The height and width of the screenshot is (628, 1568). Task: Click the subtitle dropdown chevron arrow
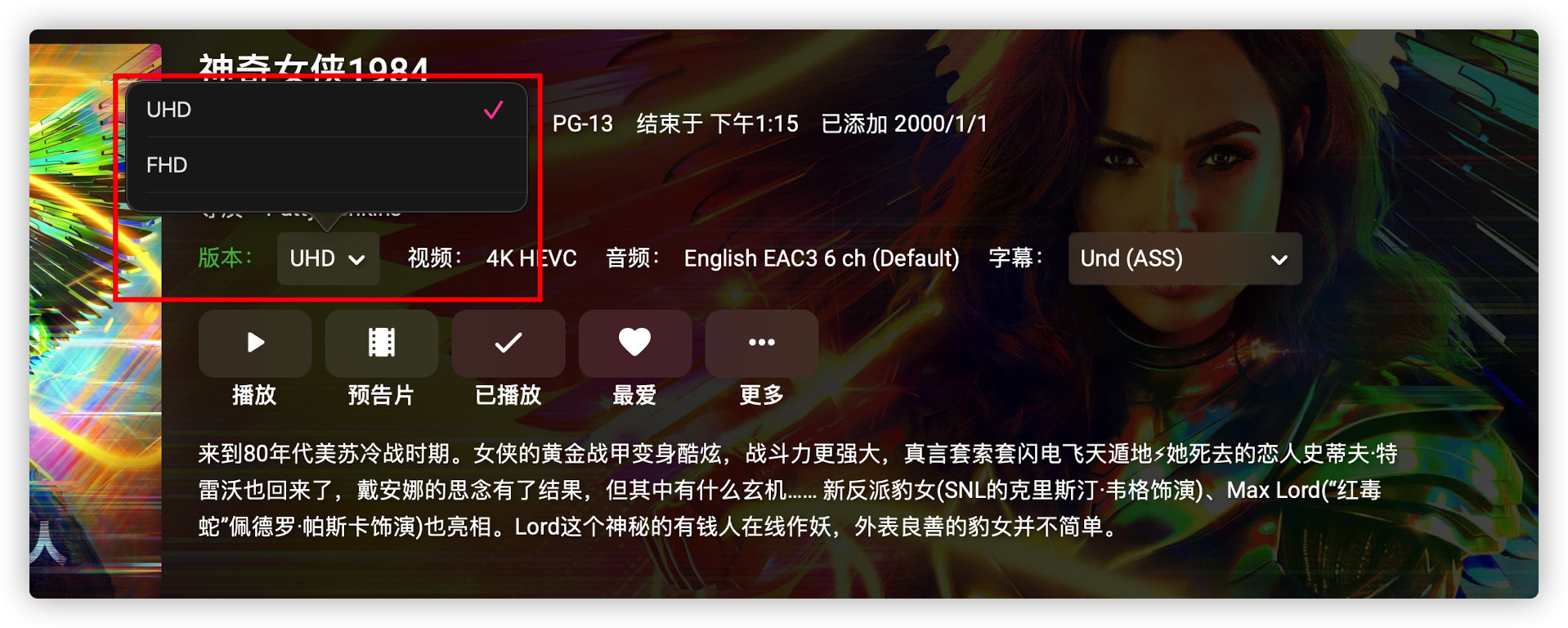[x=1279, y=260]
